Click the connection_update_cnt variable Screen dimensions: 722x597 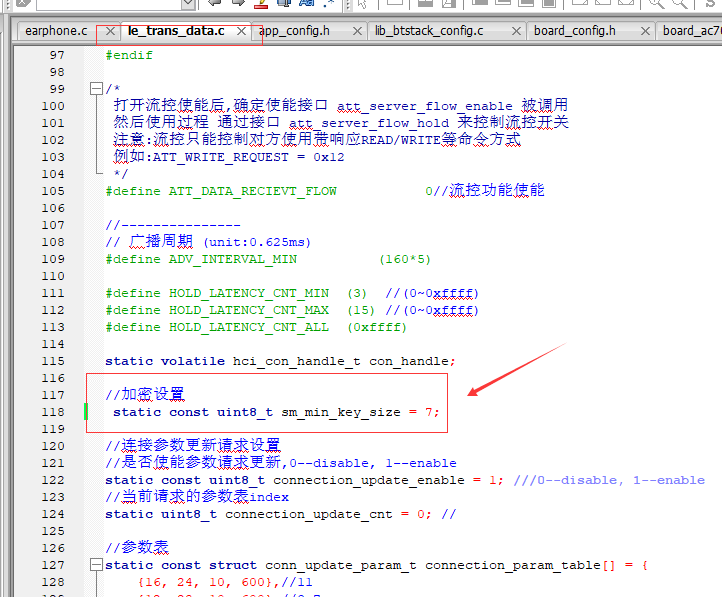(x=309, y=514)
